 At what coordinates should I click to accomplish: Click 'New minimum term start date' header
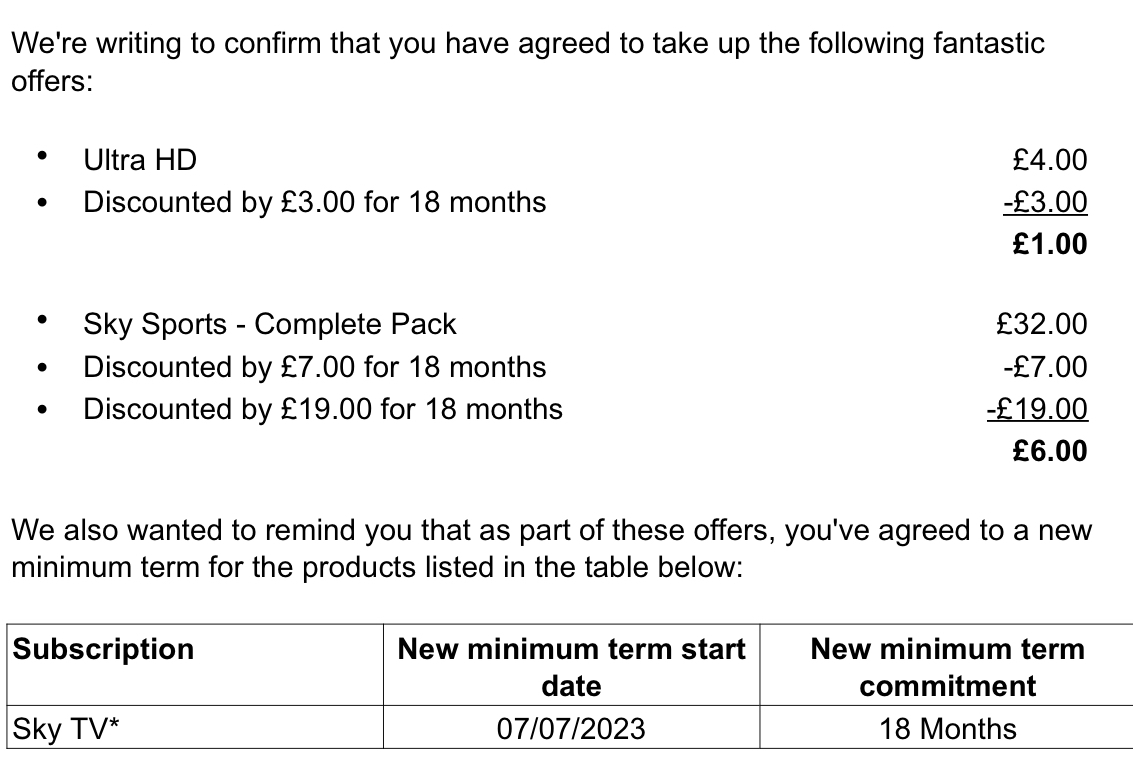[x=572, y=667]
